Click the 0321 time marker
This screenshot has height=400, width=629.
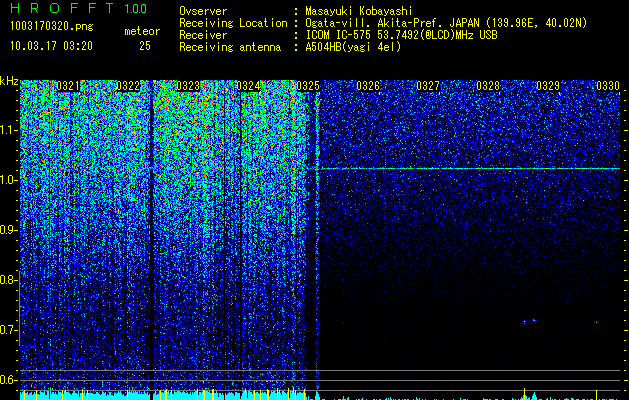point(68,86)
